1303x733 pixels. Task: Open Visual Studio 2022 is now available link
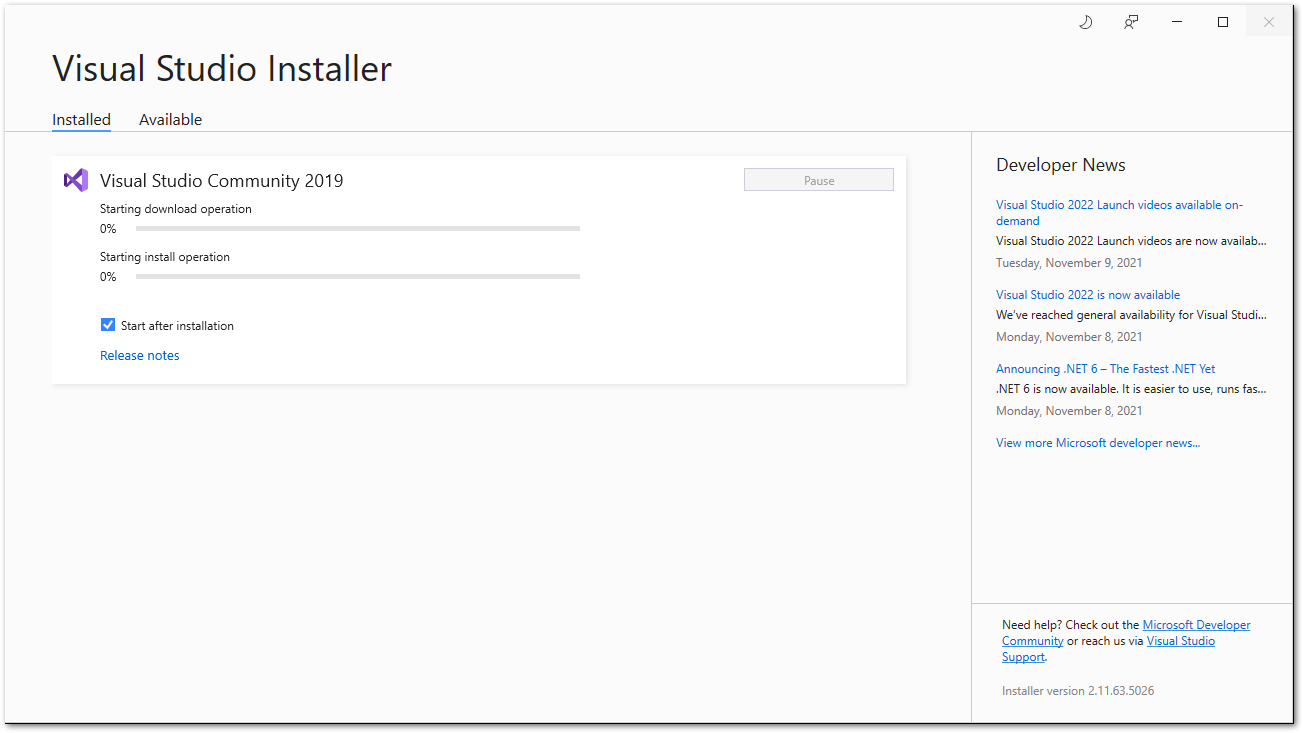point(1088,295)
